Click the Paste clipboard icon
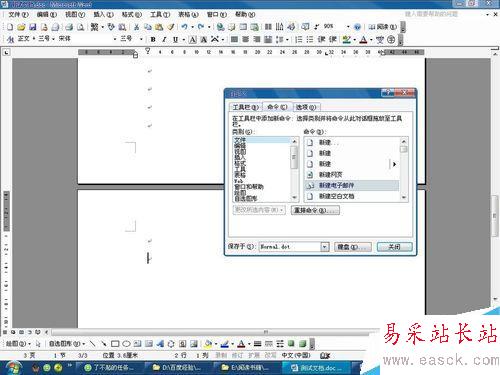Viewport: 500px width, 375px height. coord(159,27)
